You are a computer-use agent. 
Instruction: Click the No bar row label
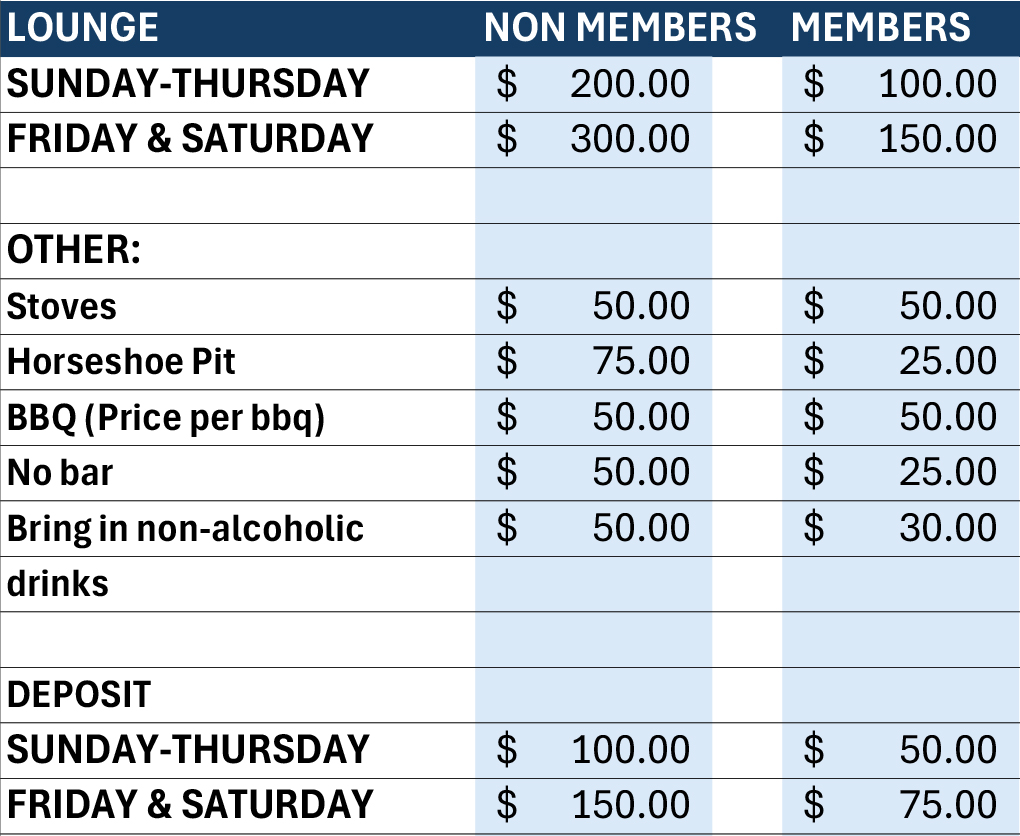pyautogui.click(x=237, y=473)
